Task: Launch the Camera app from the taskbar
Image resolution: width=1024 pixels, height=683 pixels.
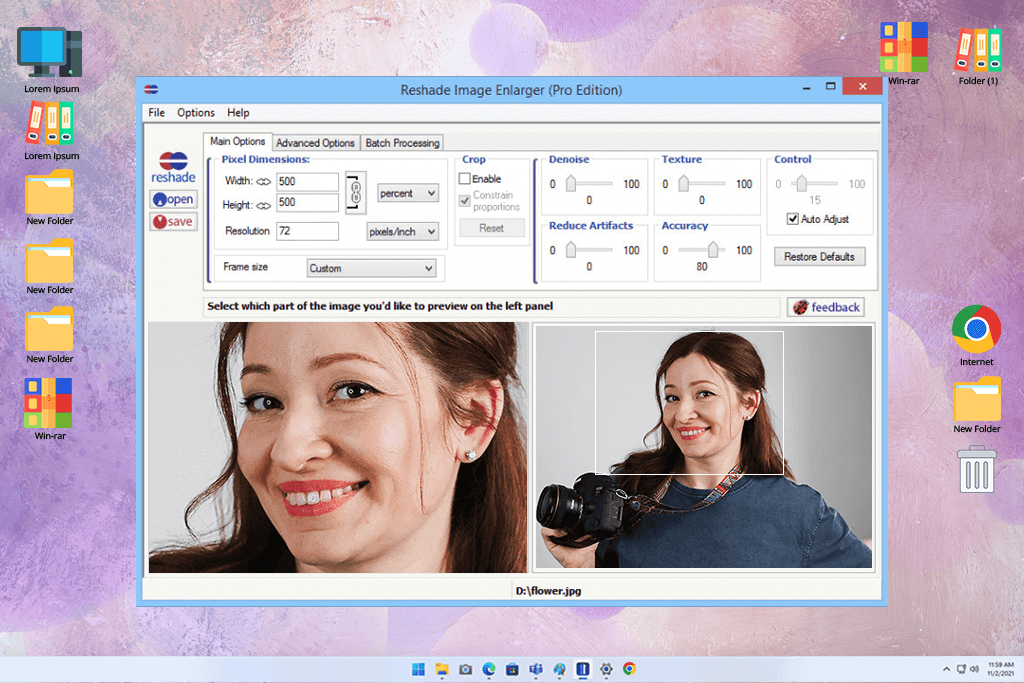Action: pos(465,669)
